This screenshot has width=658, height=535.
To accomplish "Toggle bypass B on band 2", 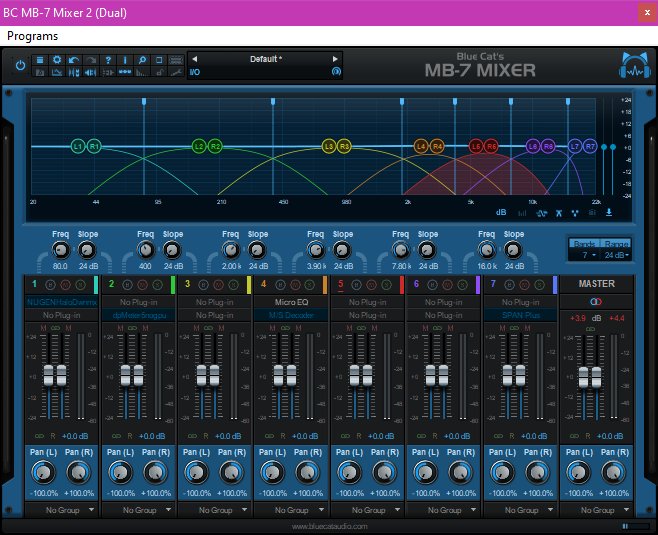I will (127, 285).
